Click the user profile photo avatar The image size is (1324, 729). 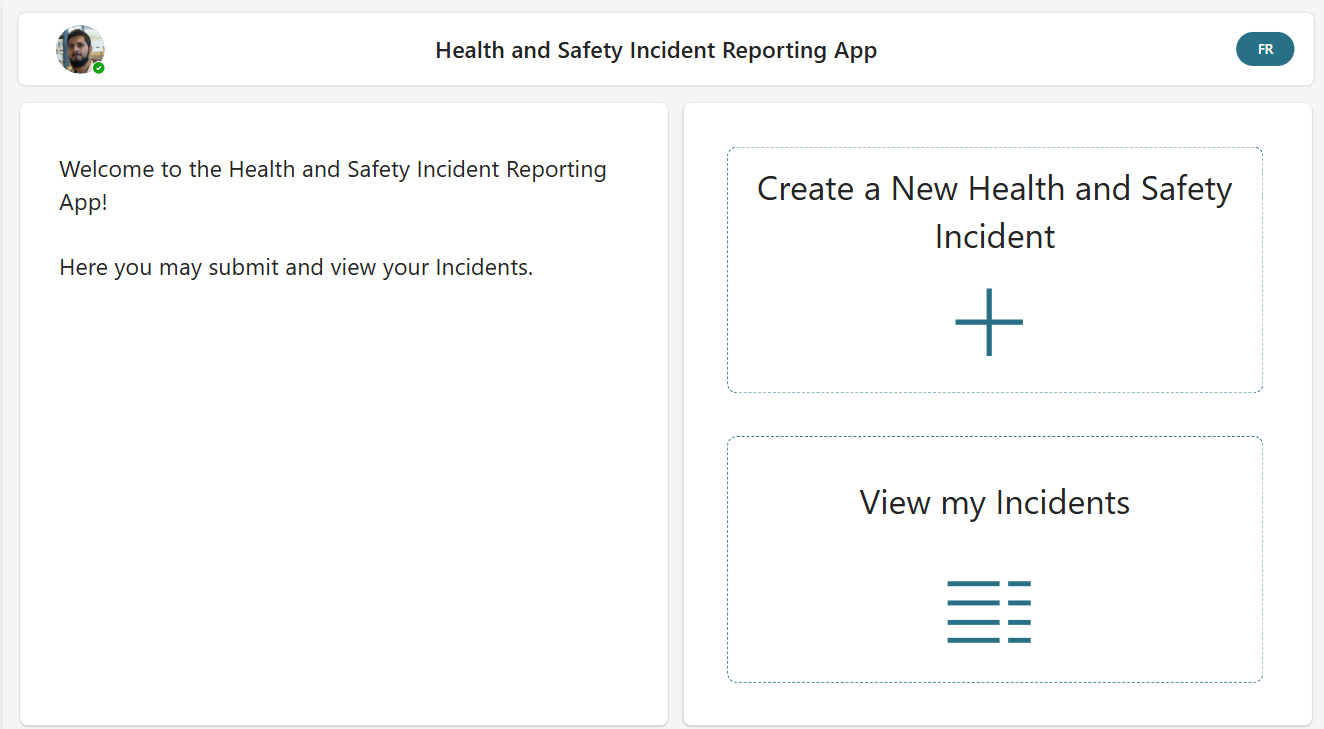pyautogui.click(x=80, y=49)
